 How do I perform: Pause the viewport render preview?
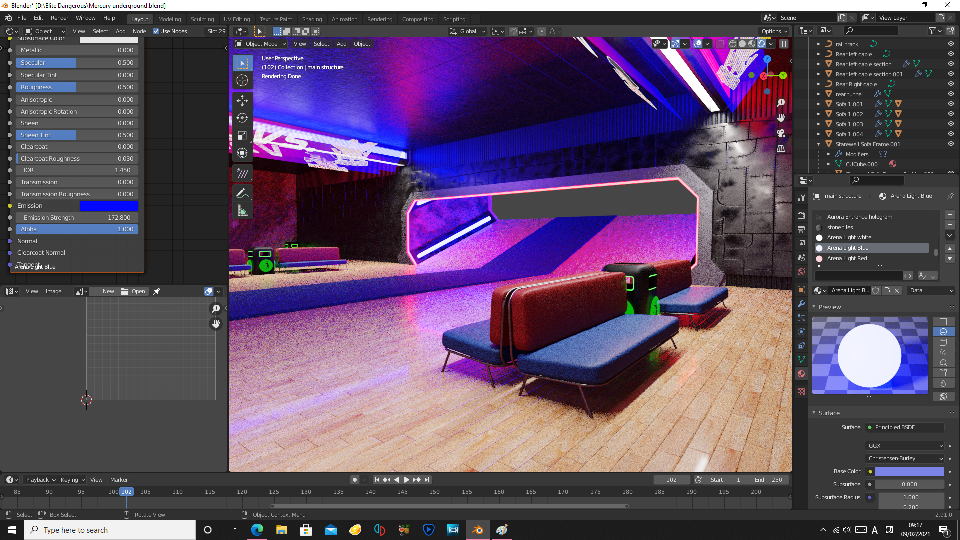tap(784, 44)
